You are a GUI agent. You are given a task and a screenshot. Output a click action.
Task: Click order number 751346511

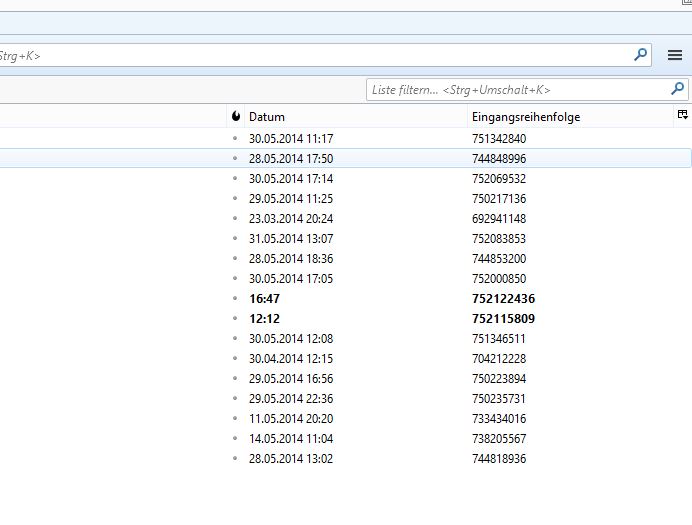tap(499, 338)
